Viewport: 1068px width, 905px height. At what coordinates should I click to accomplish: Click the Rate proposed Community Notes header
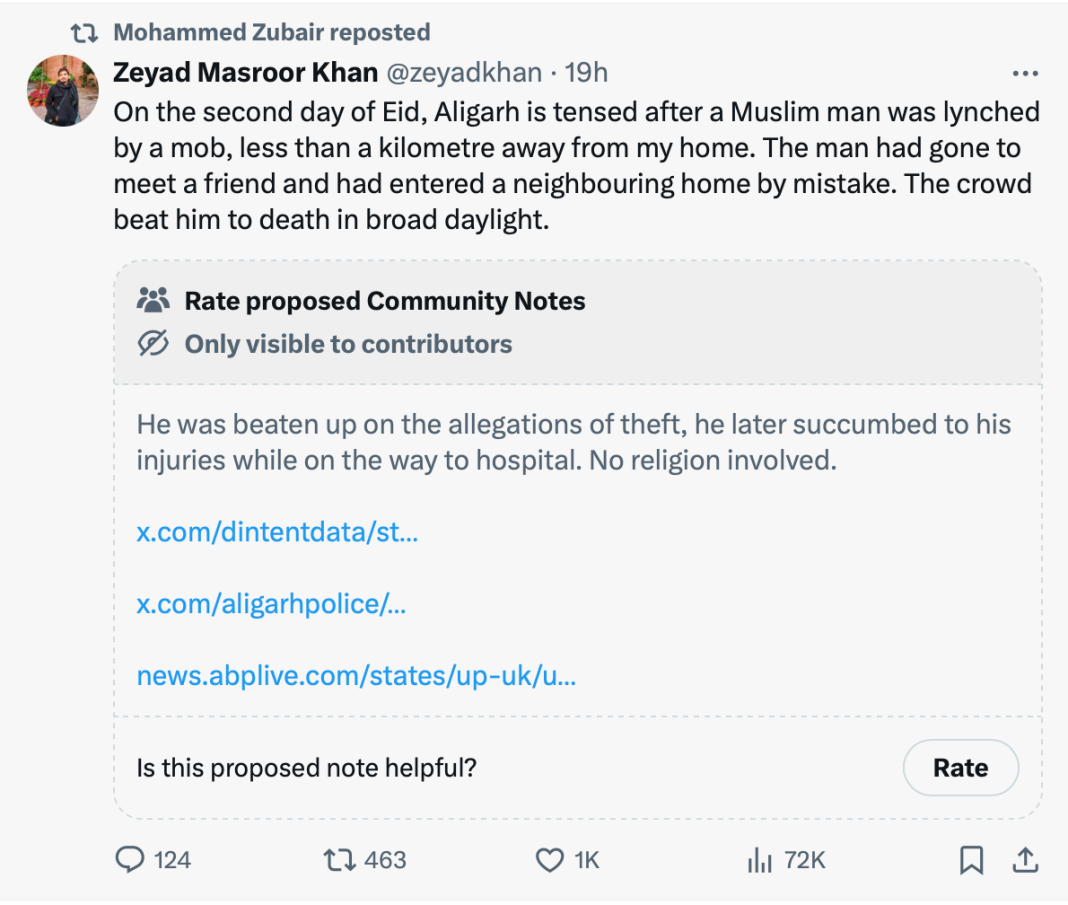tap(385, 301)
